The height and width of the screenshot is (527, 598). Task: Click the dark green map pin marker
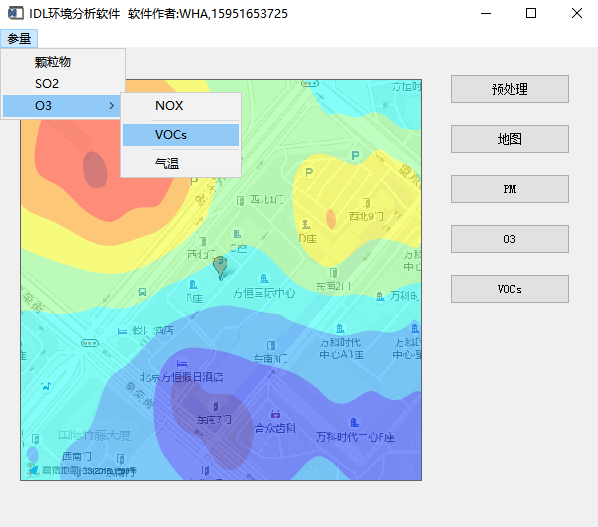point(220,267)
